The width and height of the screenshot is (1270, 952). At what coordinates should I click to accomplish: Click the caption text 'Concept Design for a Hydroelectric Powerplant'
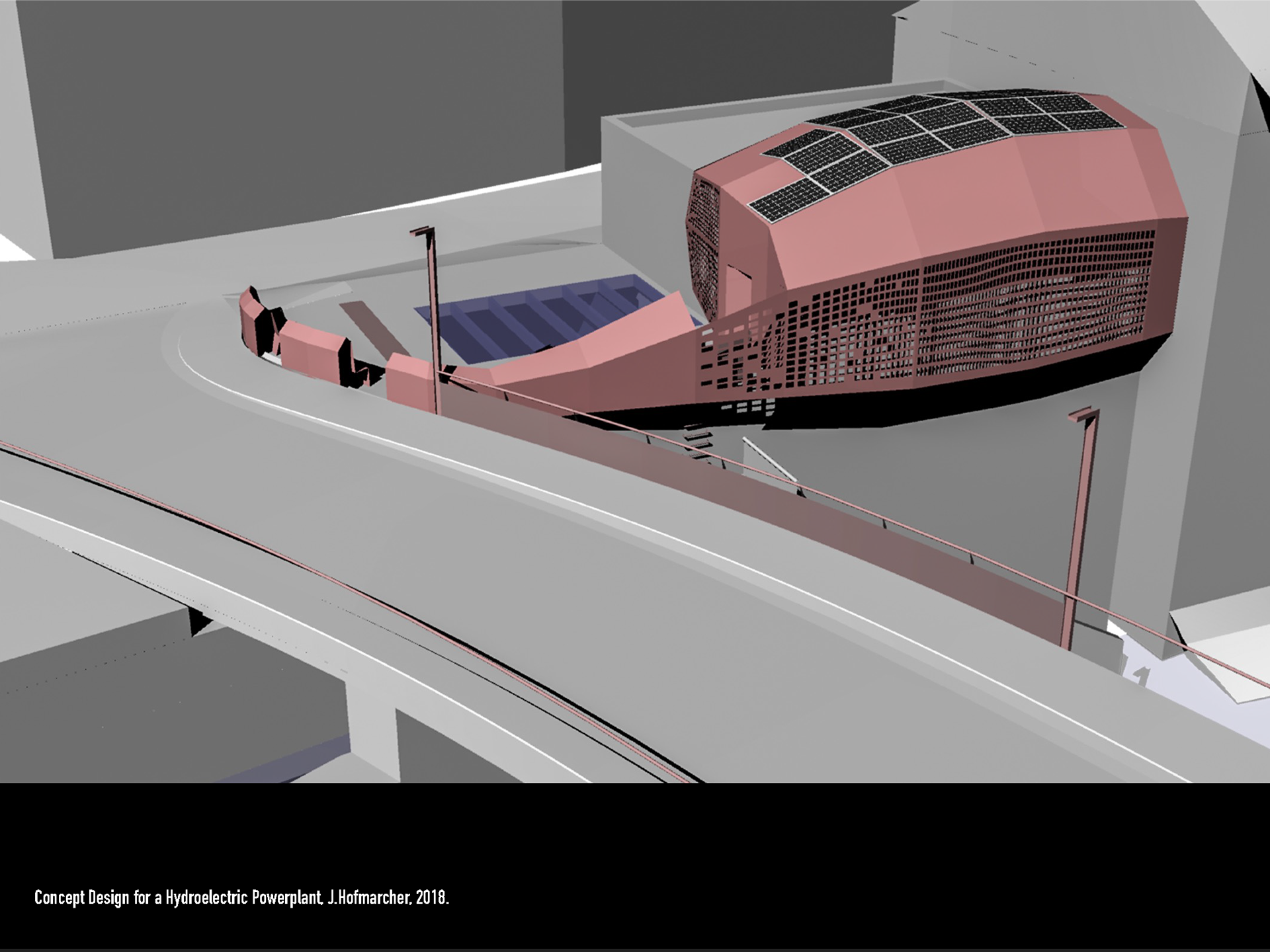179,898
